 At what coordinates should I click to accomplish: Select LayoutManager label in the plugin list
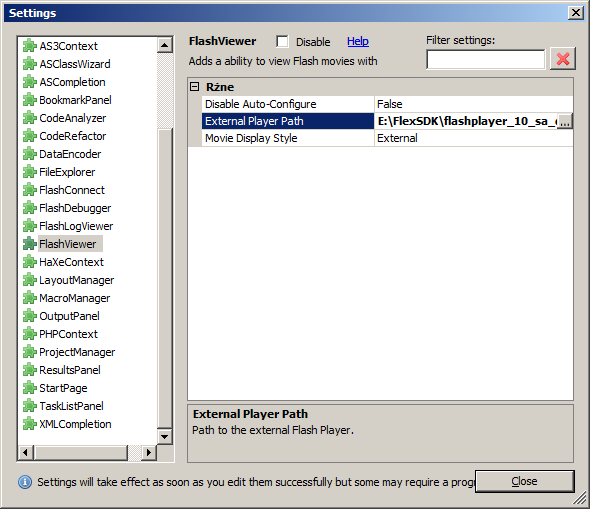(76, 280)
